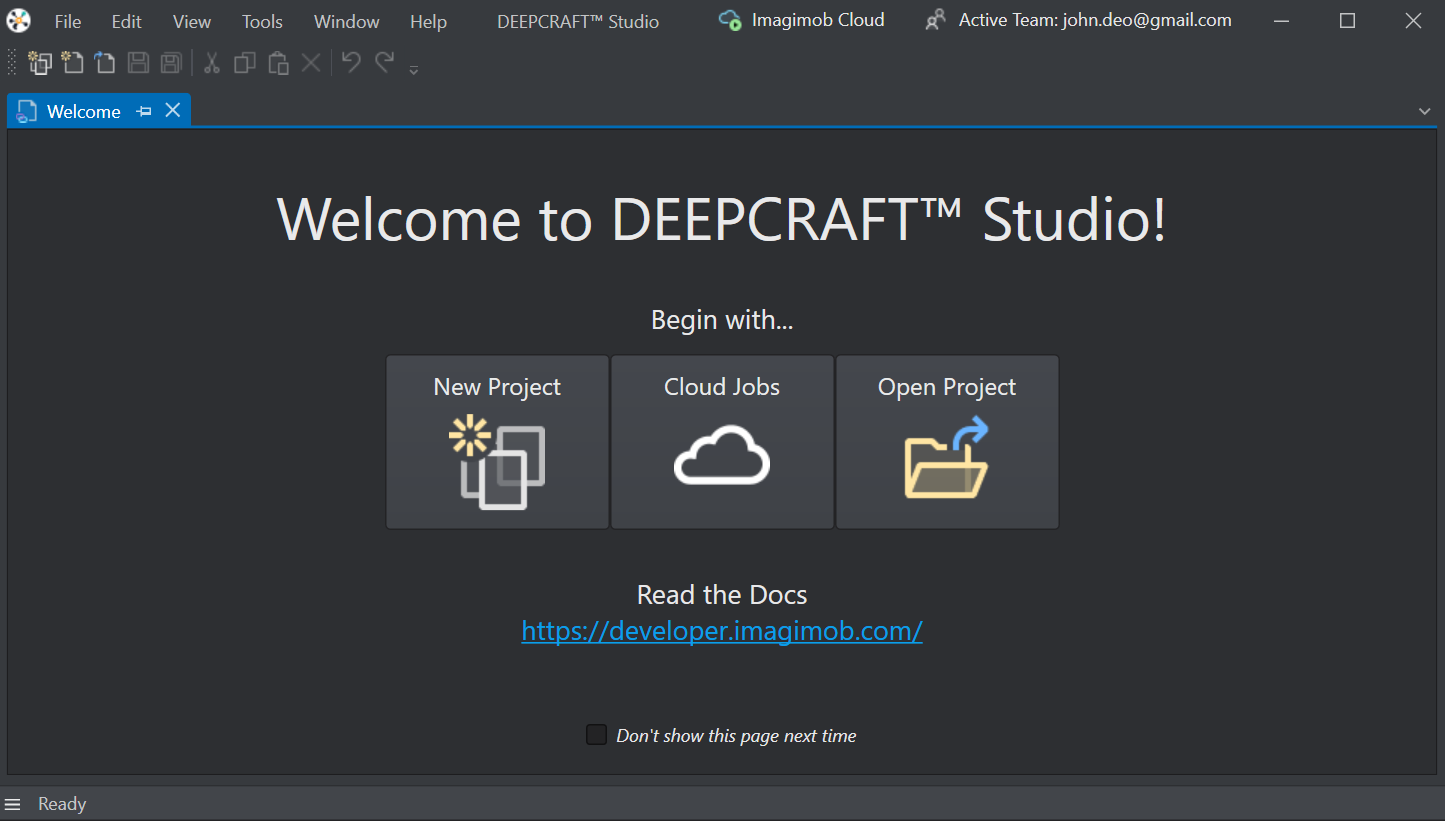Click the Welcome to DEEPCRAFT™ Studio! heading
This screenshot has height=821, width=1445.
722,218
